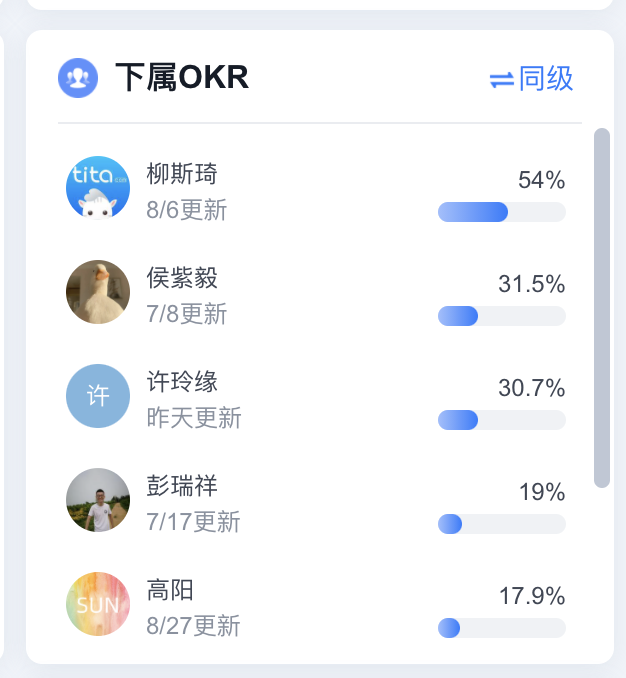Screen dimensions: 626x678
Task: Open 彭瑞祥's photo avatar
Action: pyautogui.click(x=98, y=500)
